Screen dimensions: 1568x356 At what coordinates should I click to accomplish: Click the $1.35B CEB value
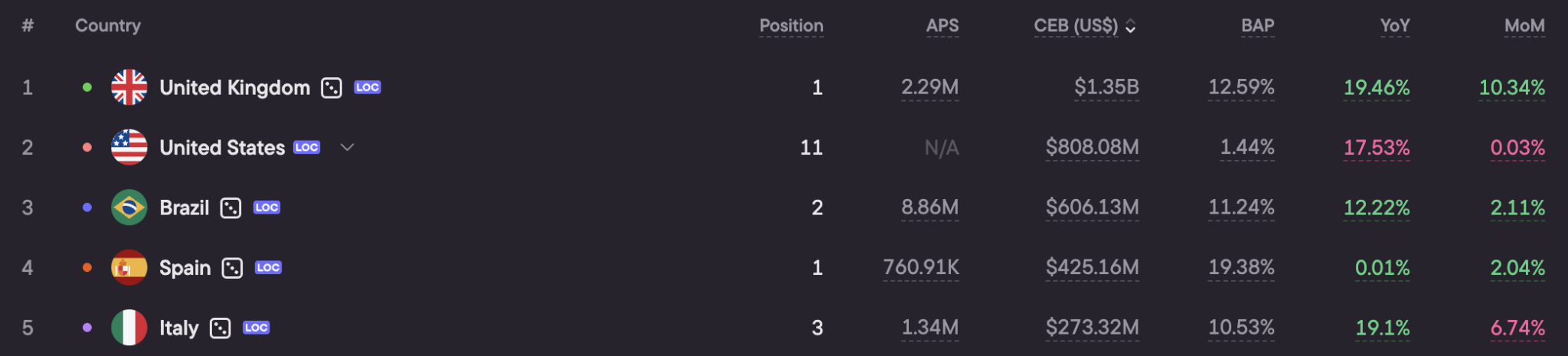(x=1106, y=87)
